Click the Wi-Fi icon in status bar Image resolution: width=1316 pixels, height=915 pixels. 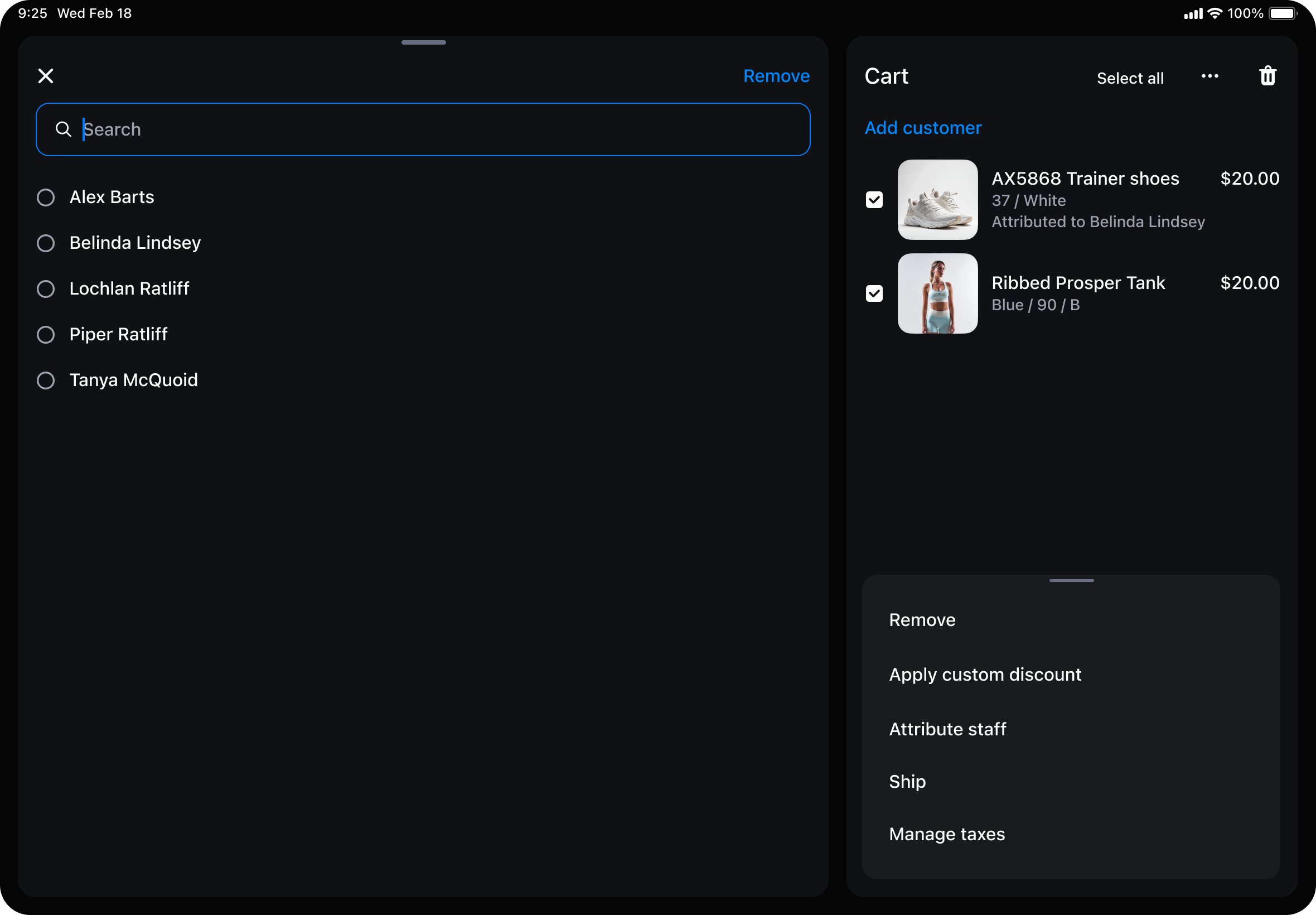(1215, 13)
